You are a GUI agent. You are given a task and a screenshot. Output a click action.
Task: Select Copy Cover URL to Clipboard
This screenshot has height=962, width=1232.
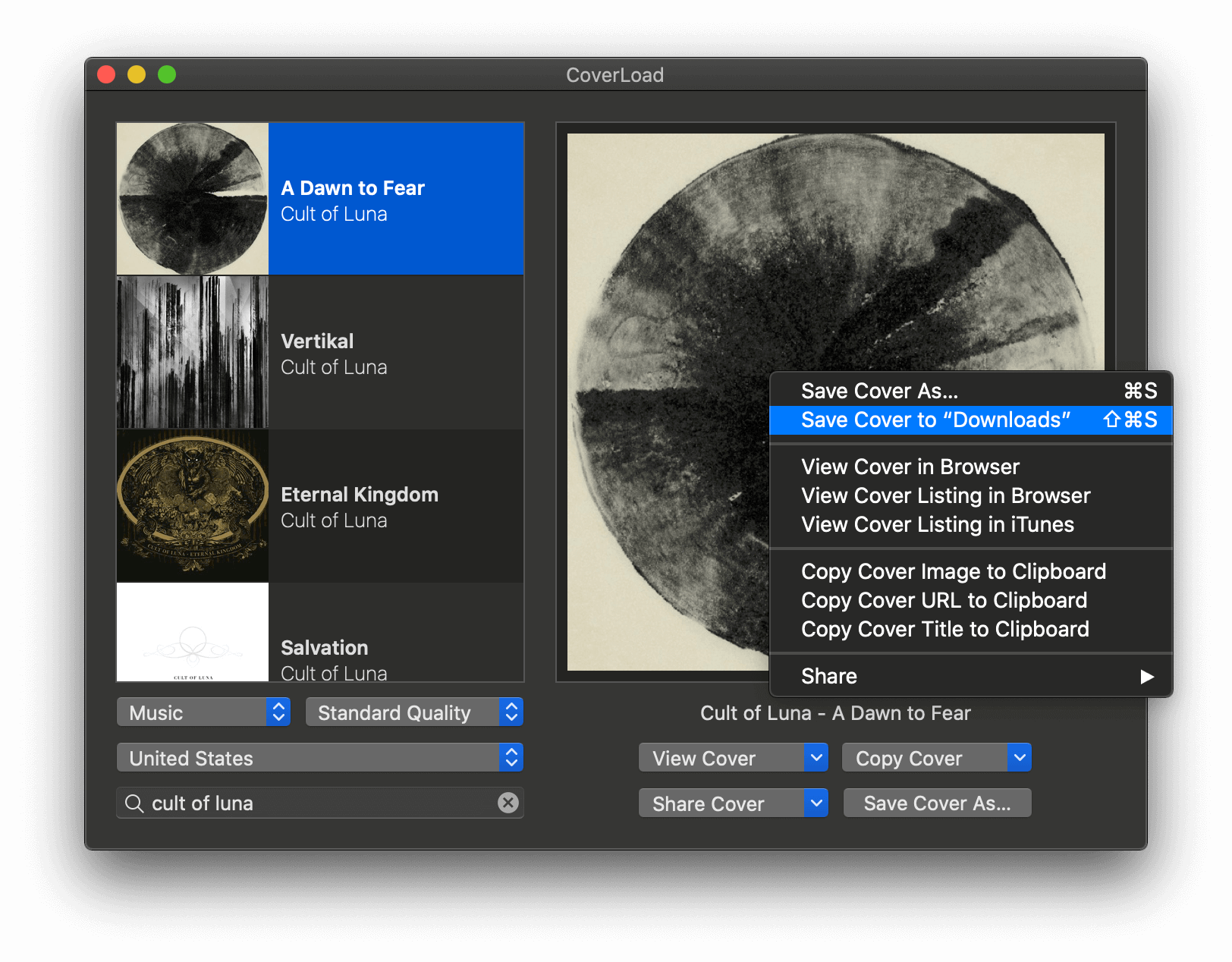click(971, 600)
